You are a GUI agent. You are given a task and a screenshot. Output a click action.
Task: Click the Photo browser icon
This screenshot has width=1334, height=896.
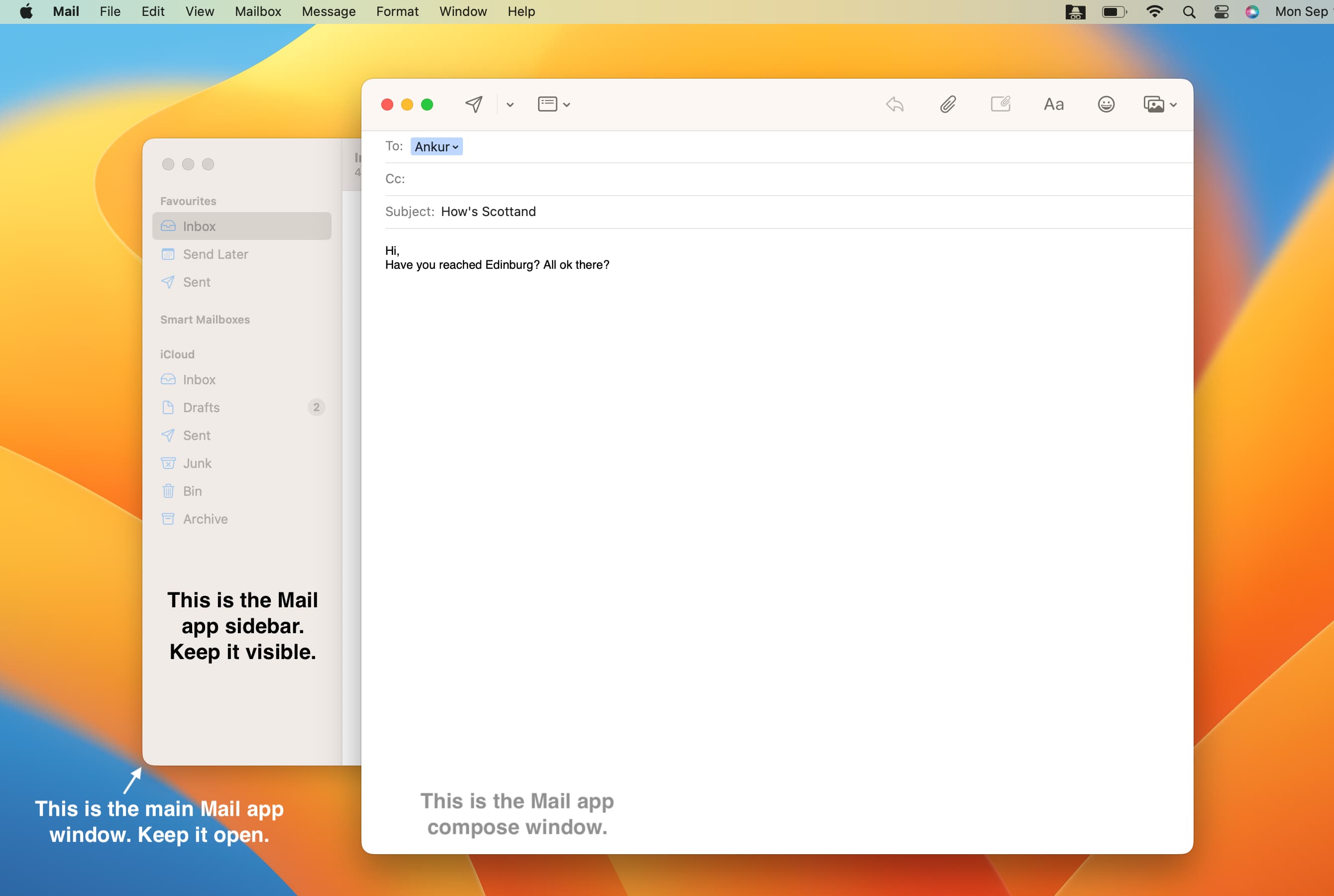pyautogui.click(x=1153, y=104)
